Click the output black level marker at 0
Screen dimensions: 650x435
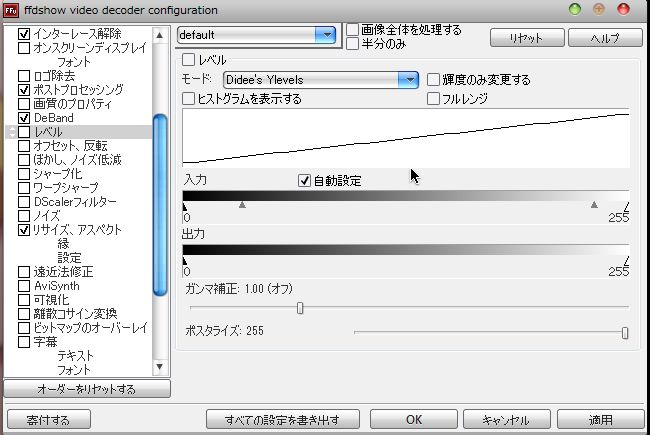(x=184, y=260)
